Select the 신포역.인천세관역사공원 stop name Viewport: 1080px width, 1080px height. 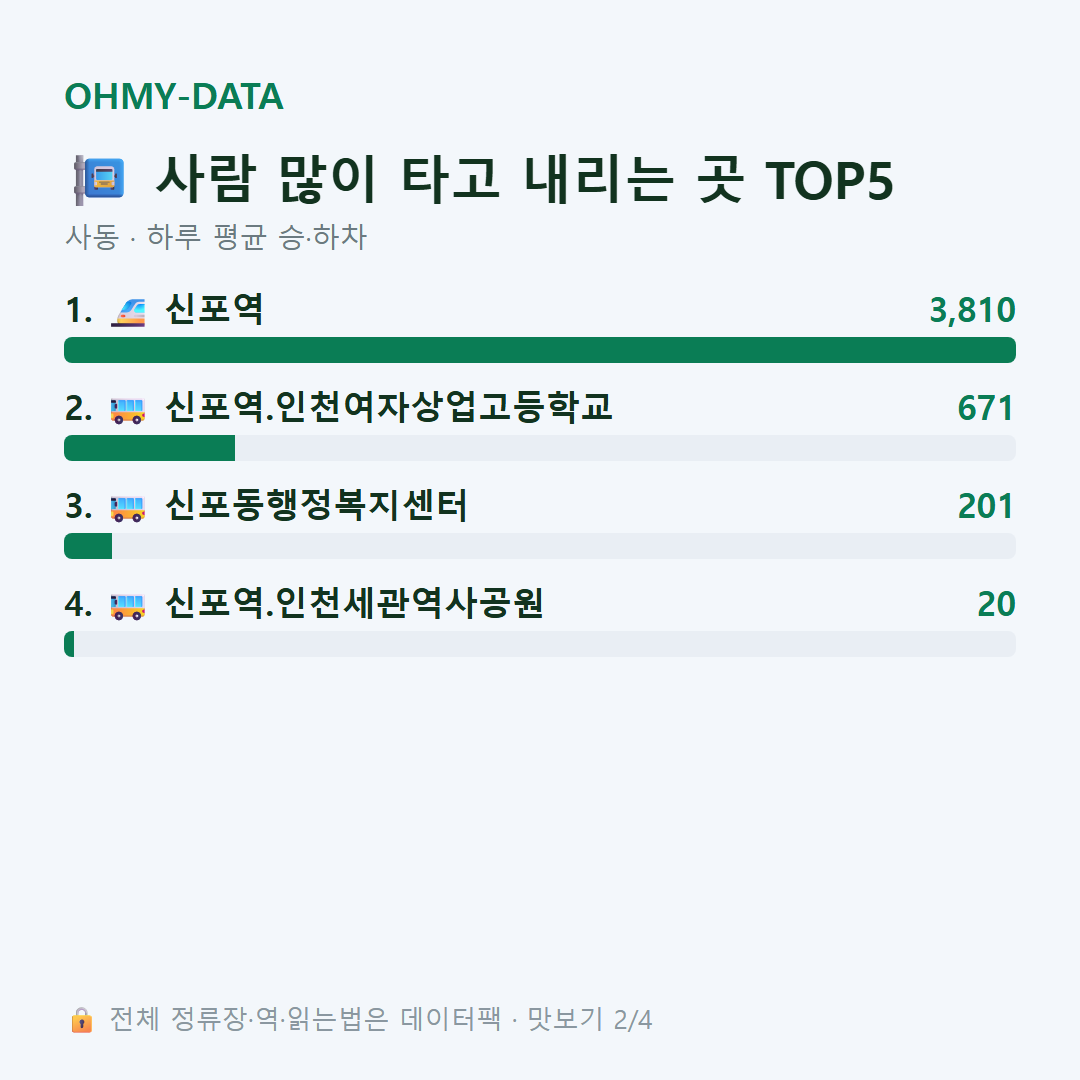[354, 603]
